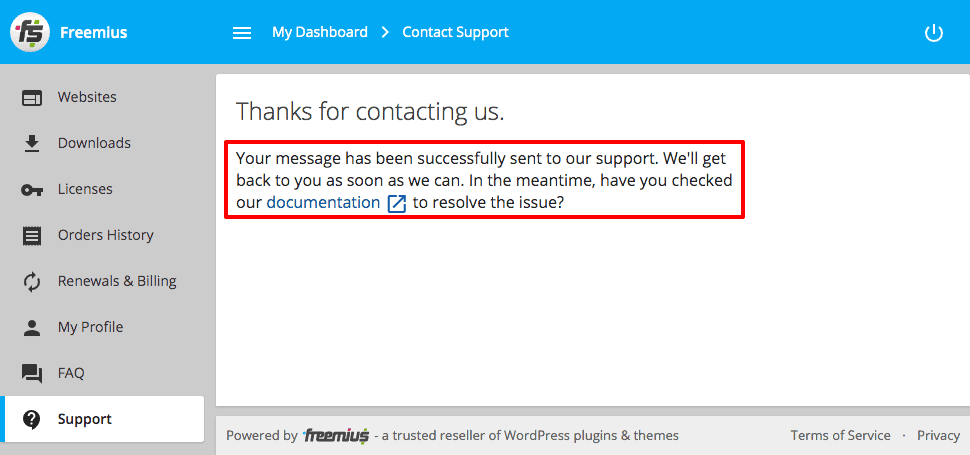The image size is (970, 455).
Task: Navigate to My Dashboard breadcrumb
Action: pos(320,32)
